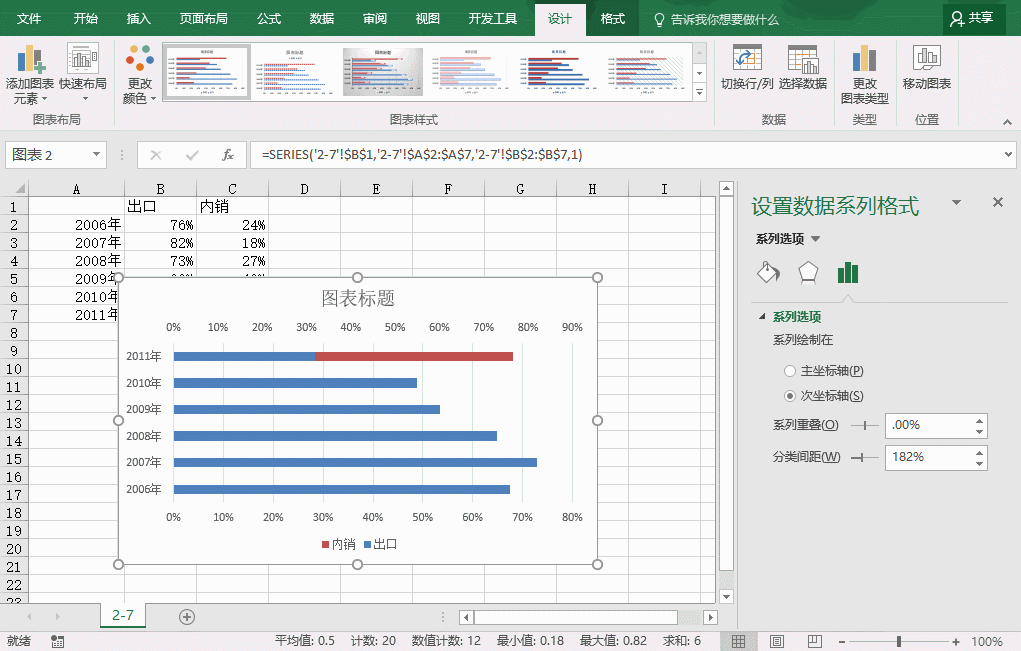1021x651 pixels.
Task: Open 选择数据 dialog
Action: click(802, 60)
